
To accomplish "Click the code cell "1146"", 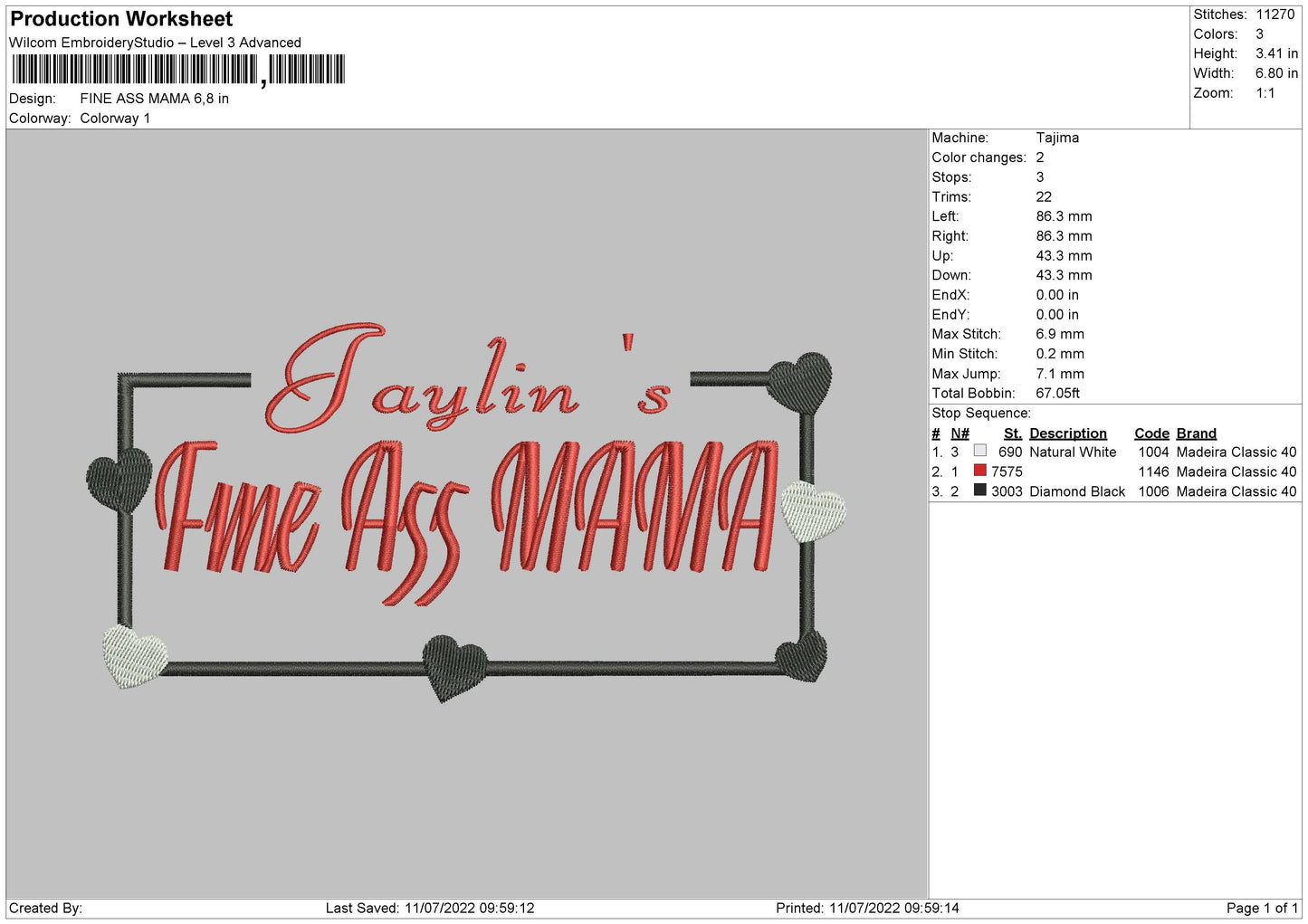I will [x=1153, y=472].
